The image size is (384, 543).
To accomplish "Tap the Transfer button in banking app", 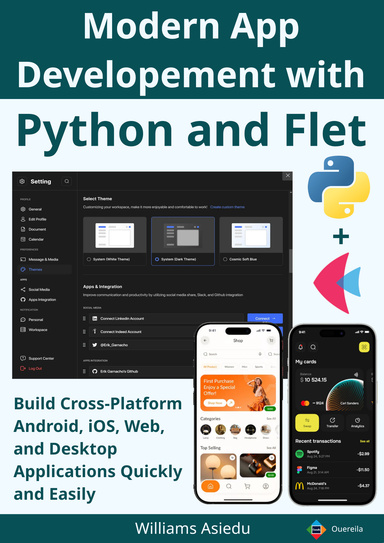I will tap(332, 423).
